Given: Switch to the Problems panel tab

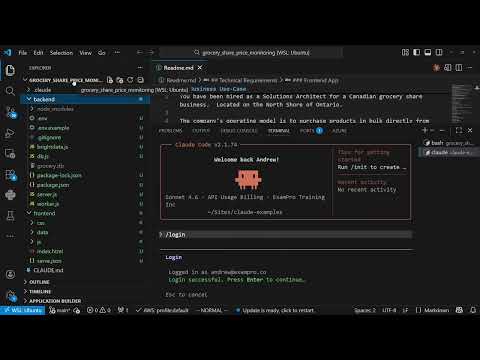Looking at the screenshot, I should 170,131.
